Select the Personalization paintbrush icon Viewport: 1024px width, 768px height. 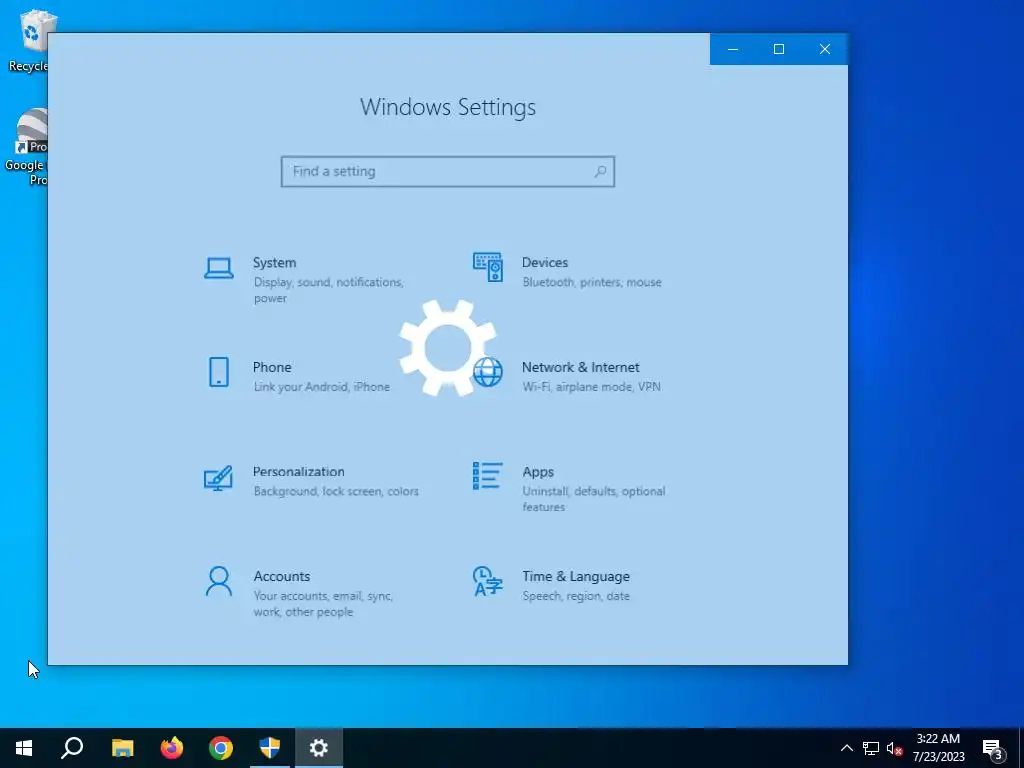(x=218, y=477)
